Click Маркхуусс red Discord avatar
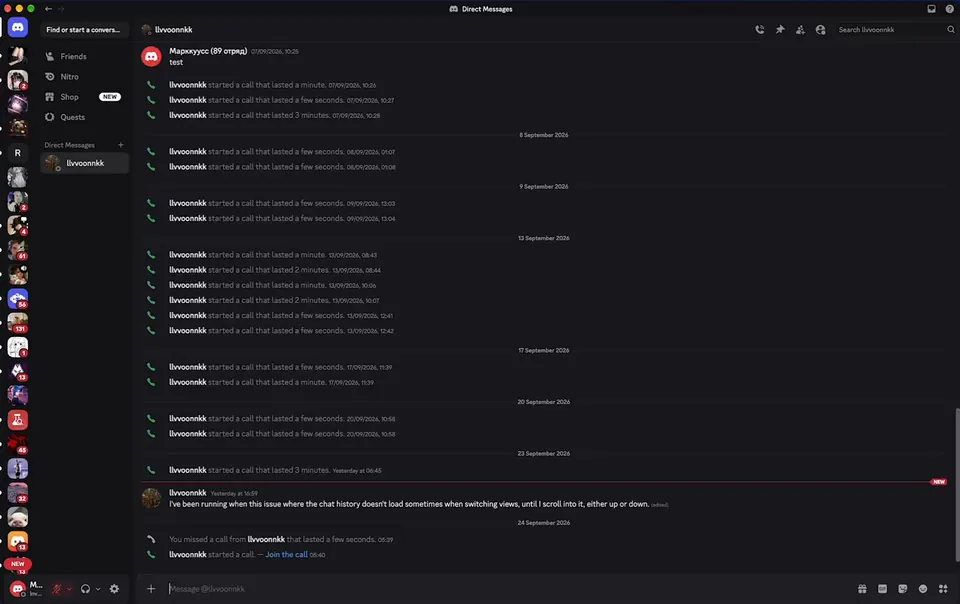 click(151, 56)
